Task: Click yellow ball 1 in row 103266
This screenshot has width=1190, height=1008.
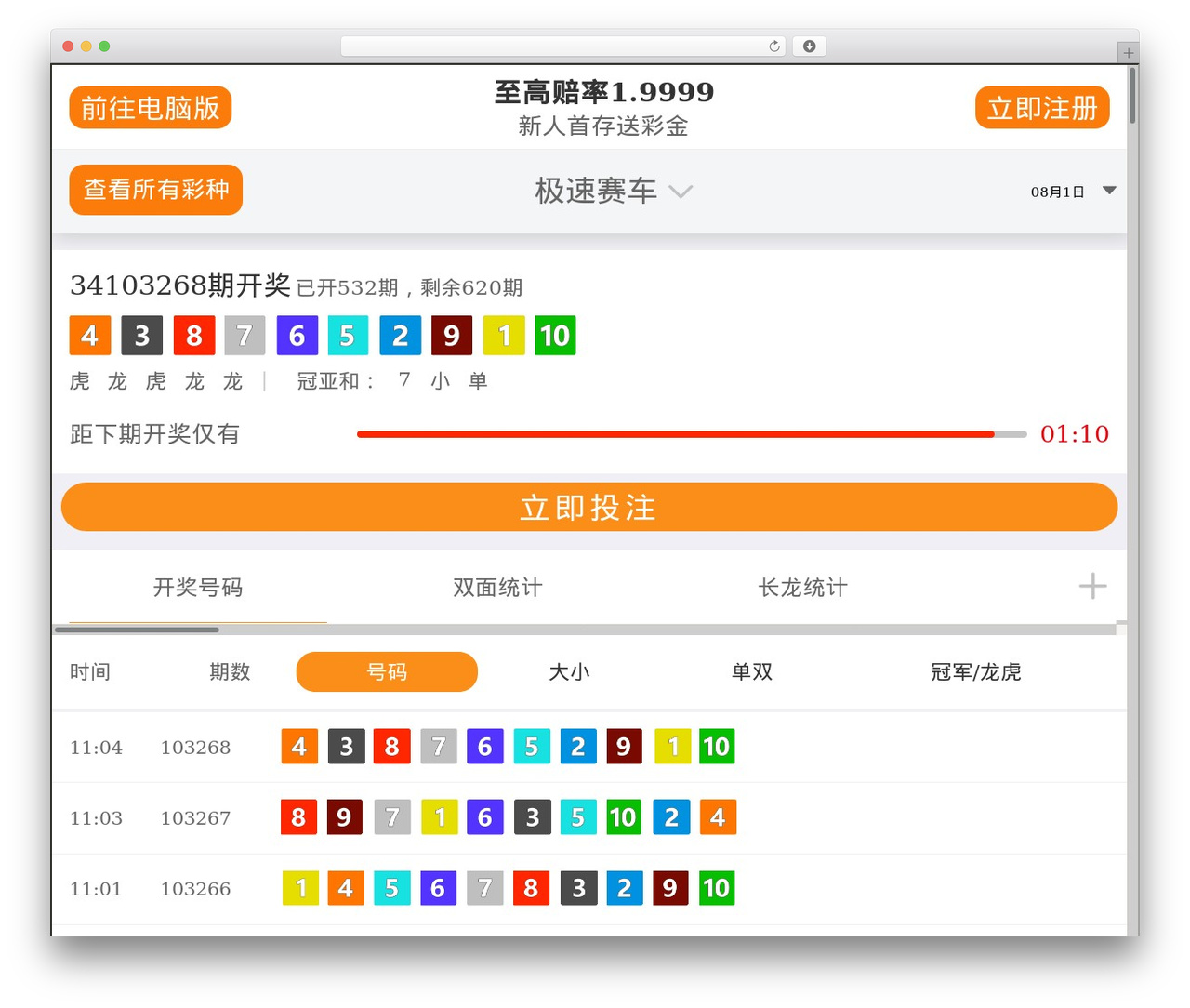Action: tap(300, 888)
